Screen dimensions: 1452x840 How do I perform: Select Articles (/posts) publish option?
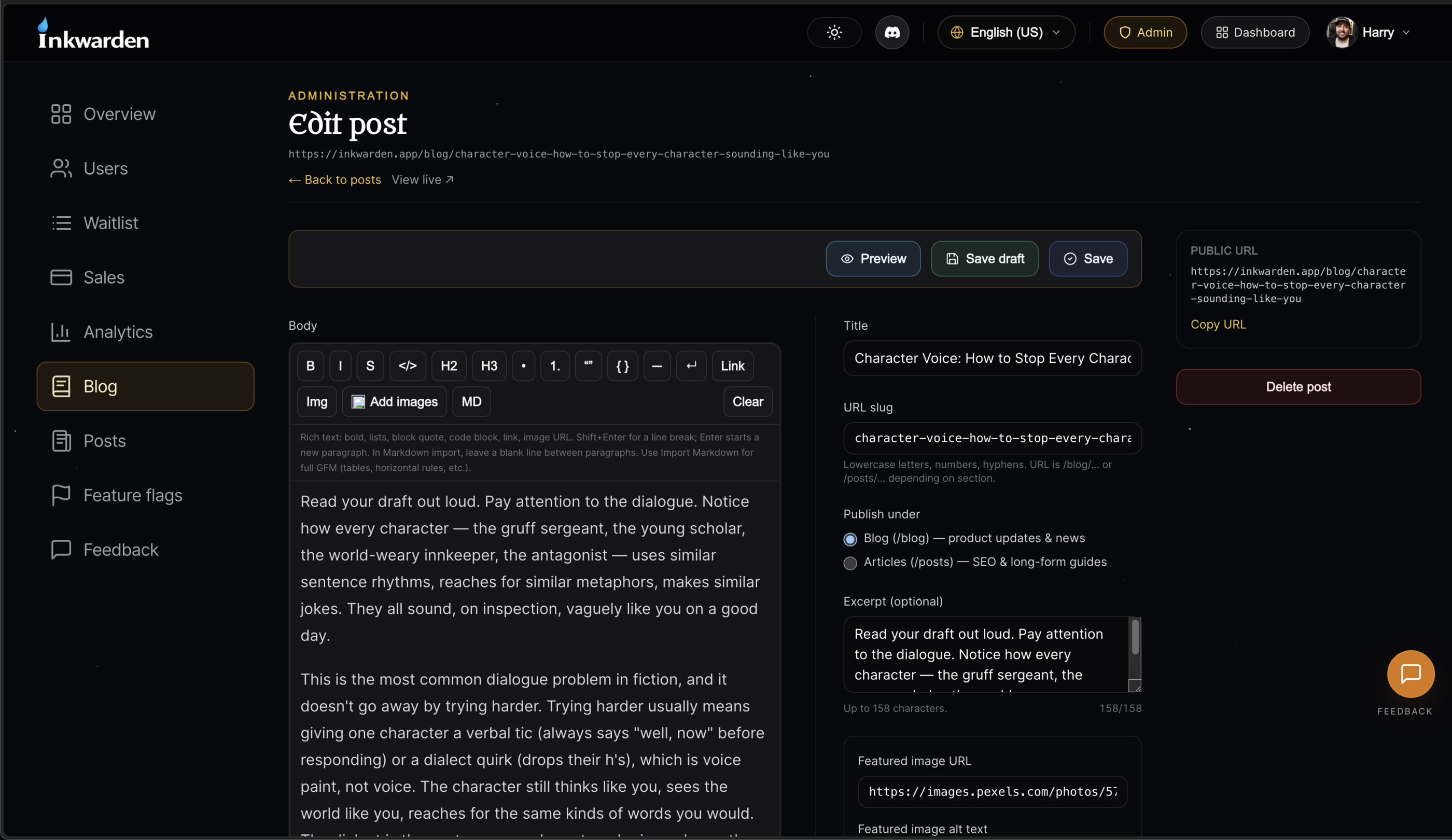point(850,563)
